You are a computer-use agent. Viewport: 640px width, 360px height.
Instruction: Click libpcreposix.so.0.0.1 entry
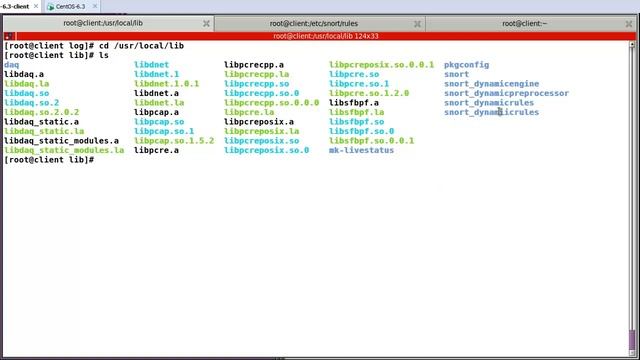(x=381, y=64)
